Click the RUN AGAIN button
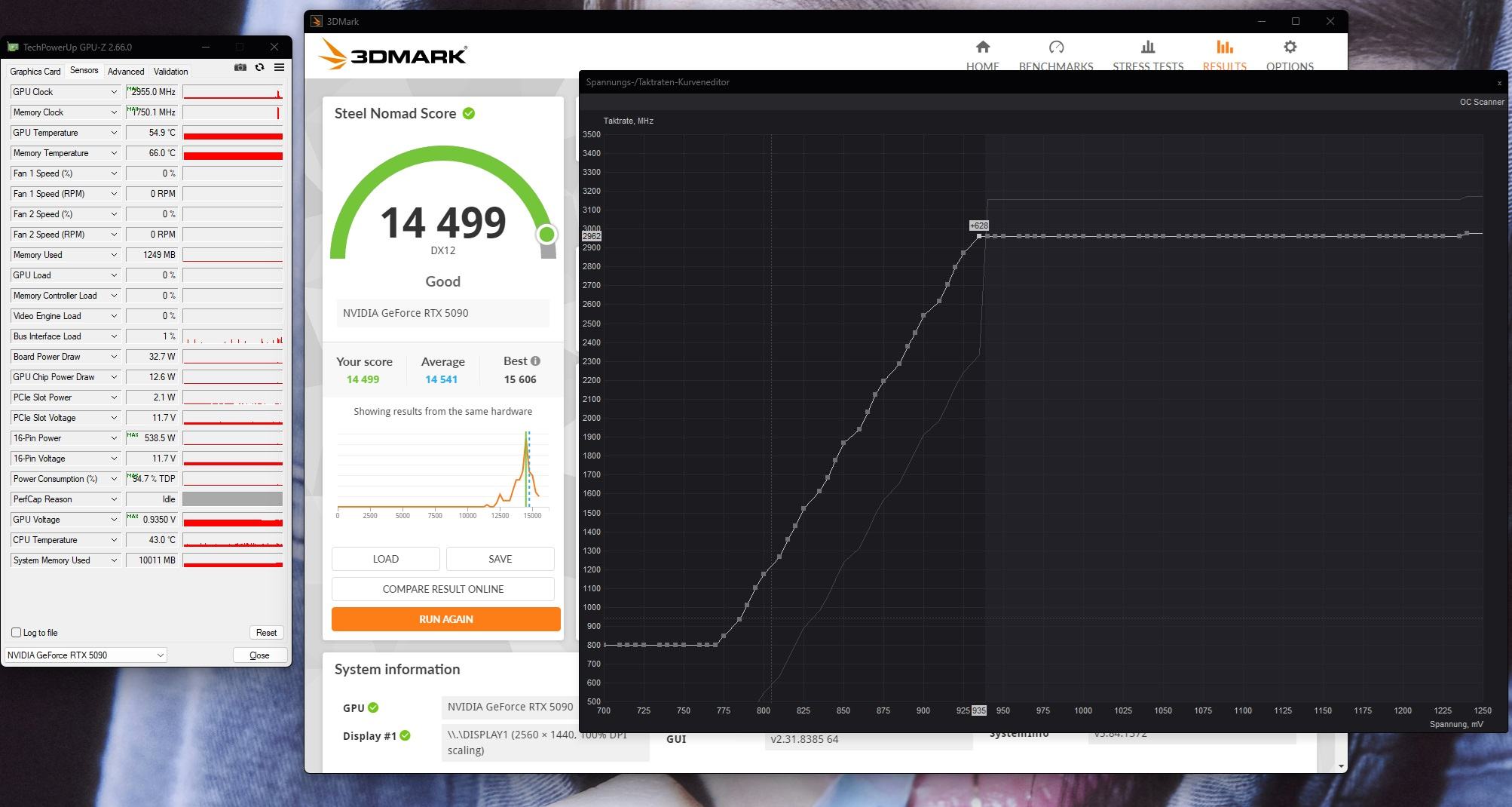 [446, 619]
